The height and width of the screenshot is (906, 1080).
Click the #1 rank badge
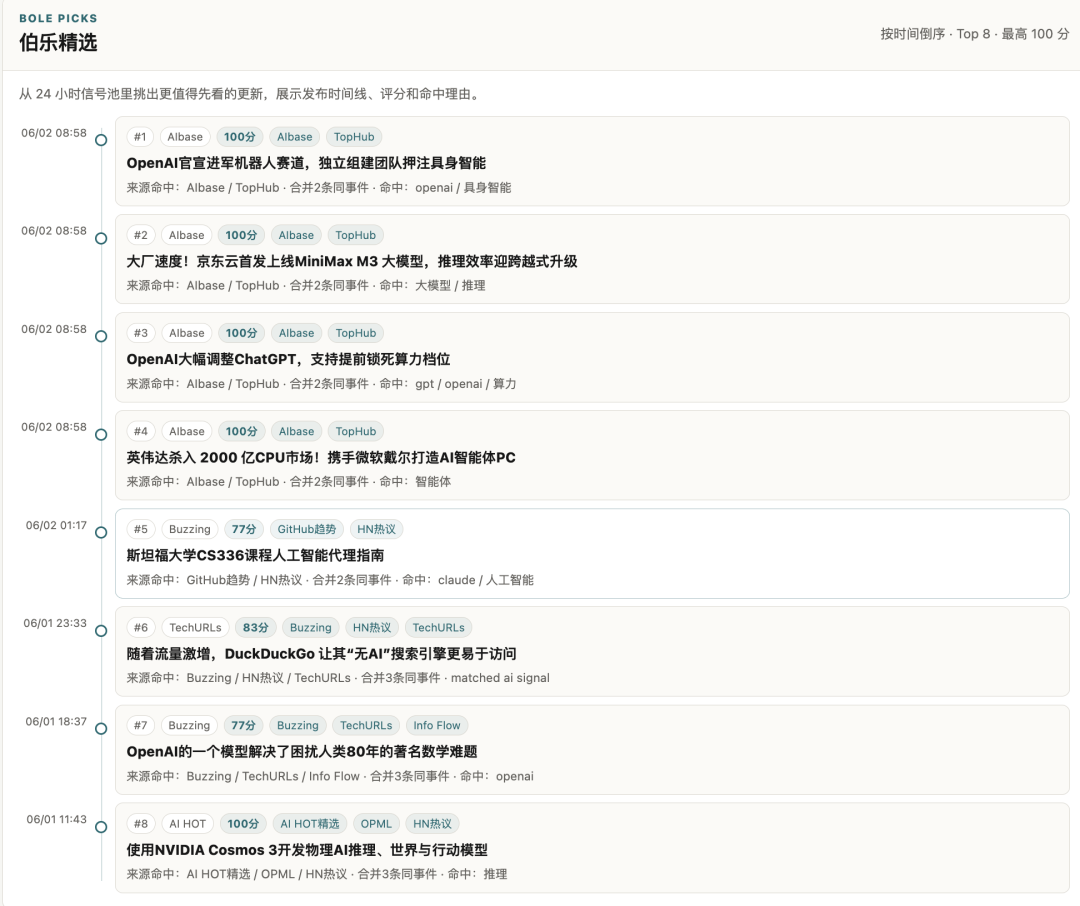coord(140,137)
